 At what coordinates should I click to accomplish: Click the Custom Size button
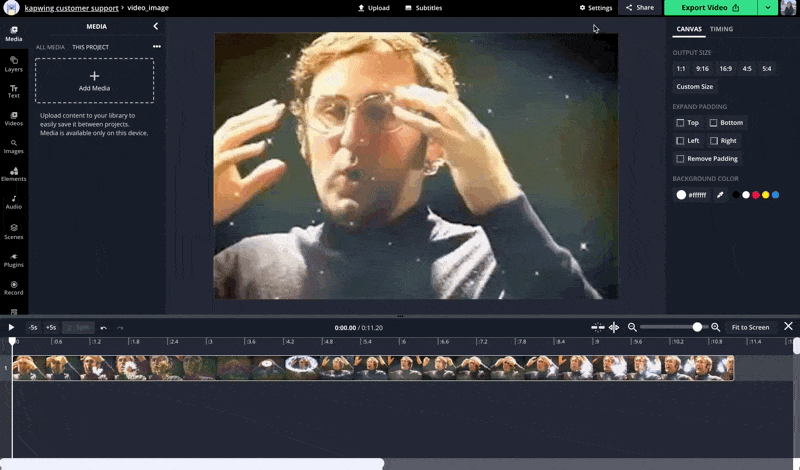click(x=694, y=87)
